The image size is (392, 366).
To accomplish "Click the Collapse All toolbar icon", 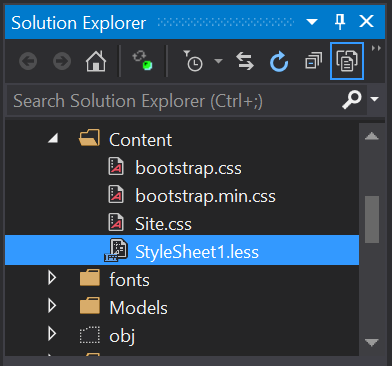I will [x=313, y=61].
